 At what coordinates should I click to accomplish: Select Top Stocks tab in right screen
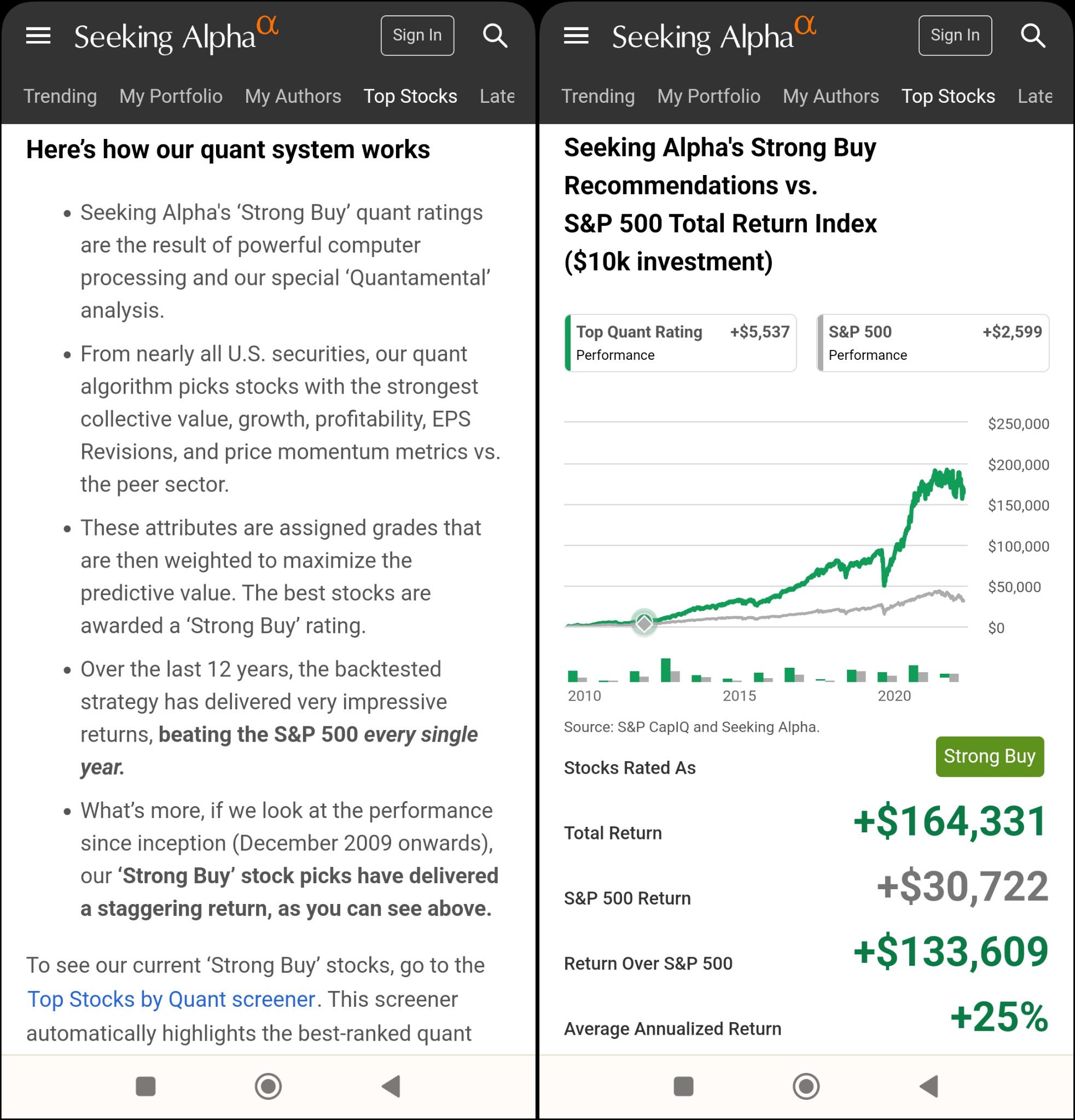click(948, 96)
